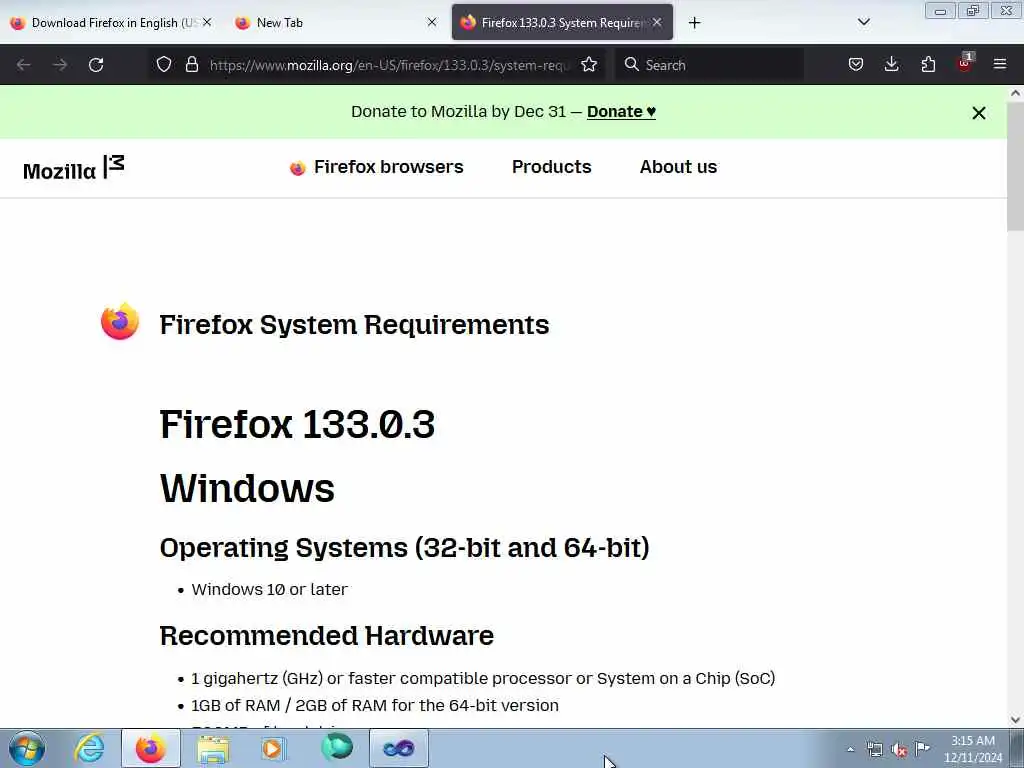
Task: Bookmark this page with the star
Action: point(589,64)
